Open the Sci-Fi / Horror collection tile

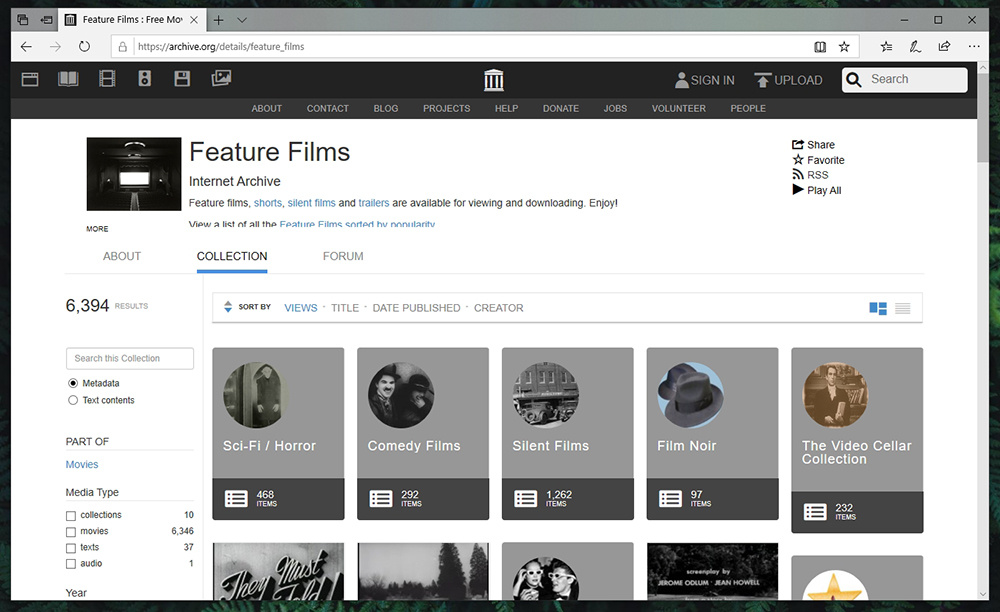(278, 434)
